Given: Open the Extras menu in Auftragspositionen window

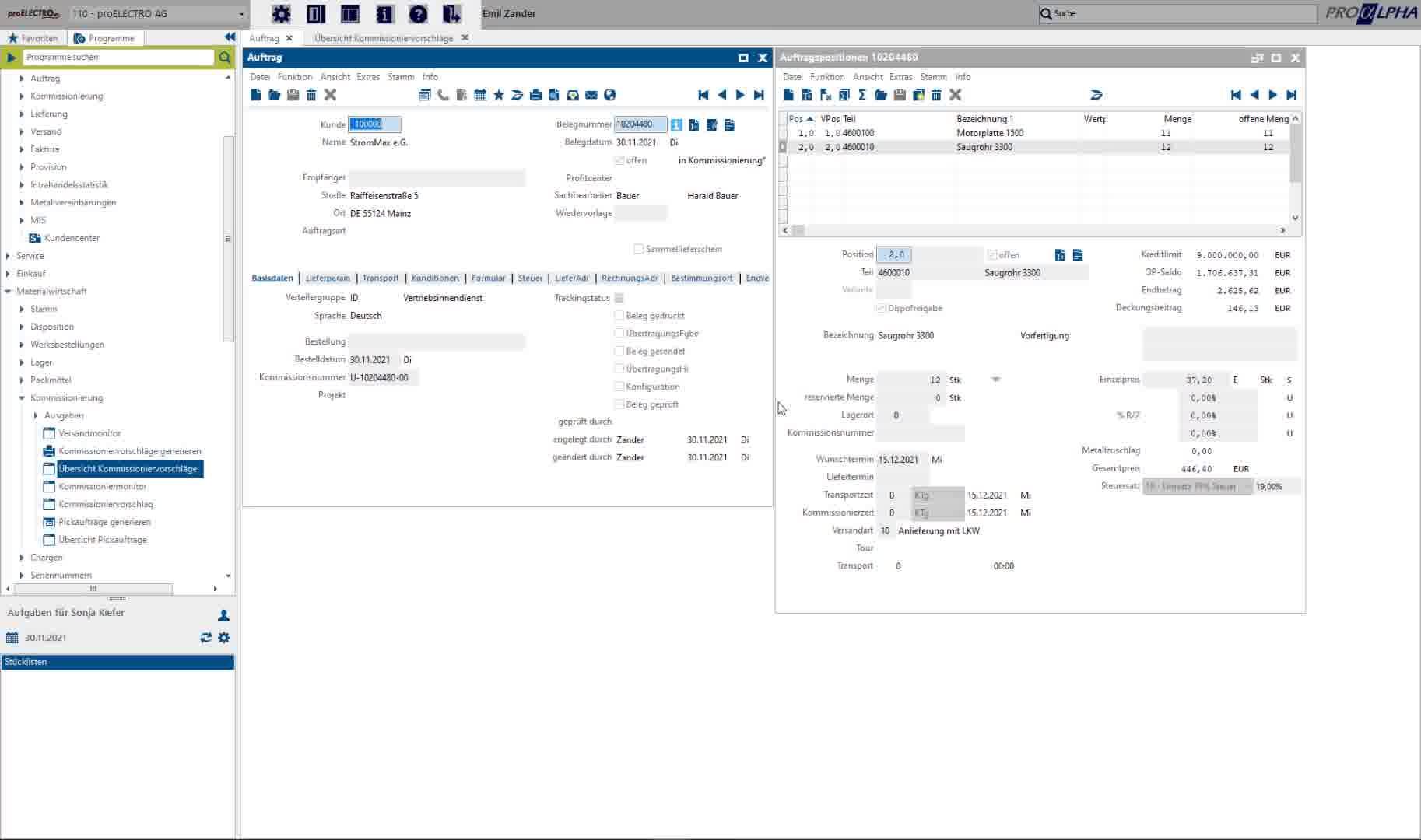Looking at the screenshot, I should tap(901, 77).
